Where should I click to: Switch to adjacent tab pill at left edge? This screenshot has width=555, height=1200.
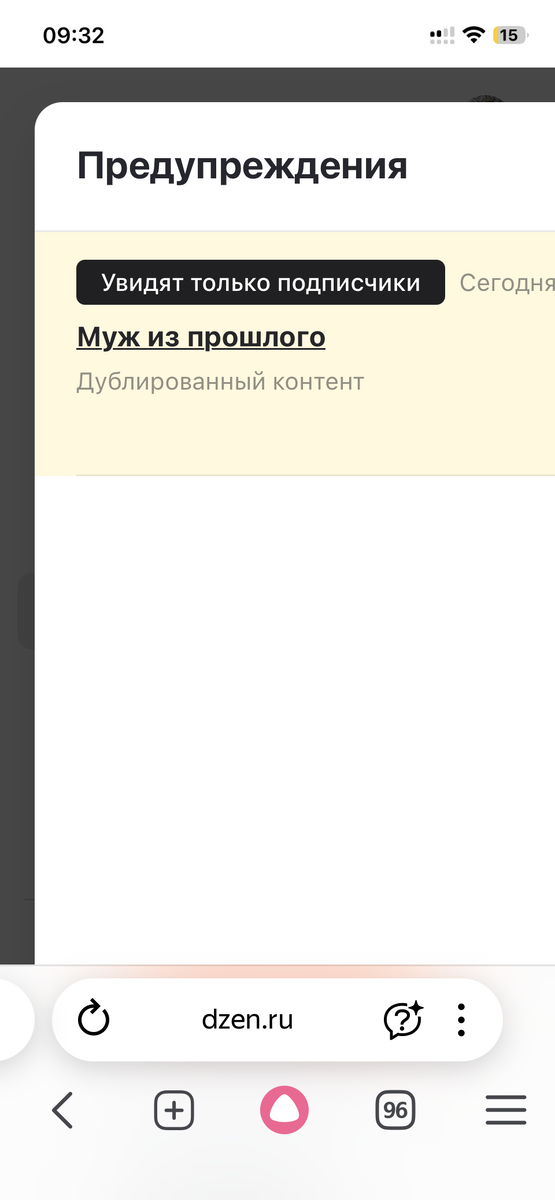click(x=16, y=1020)
